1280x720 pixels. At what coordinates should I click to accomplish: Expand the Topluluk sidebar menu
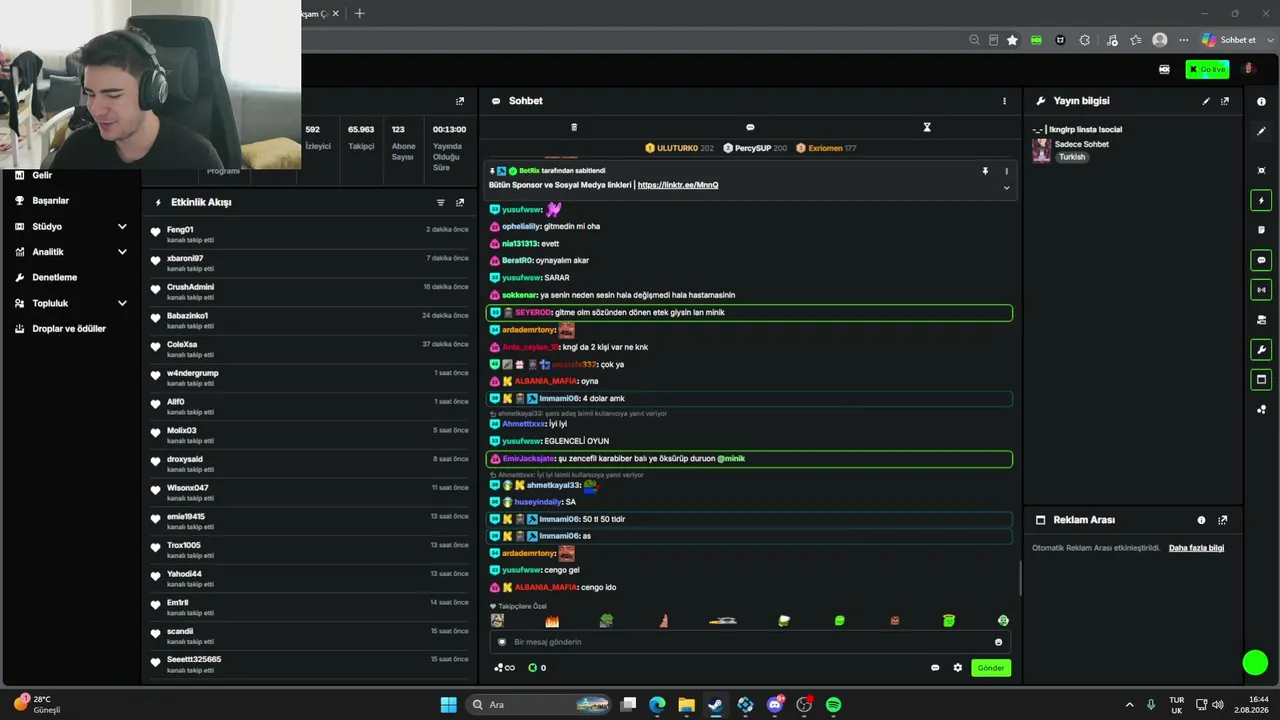click(x=72, y=303)
